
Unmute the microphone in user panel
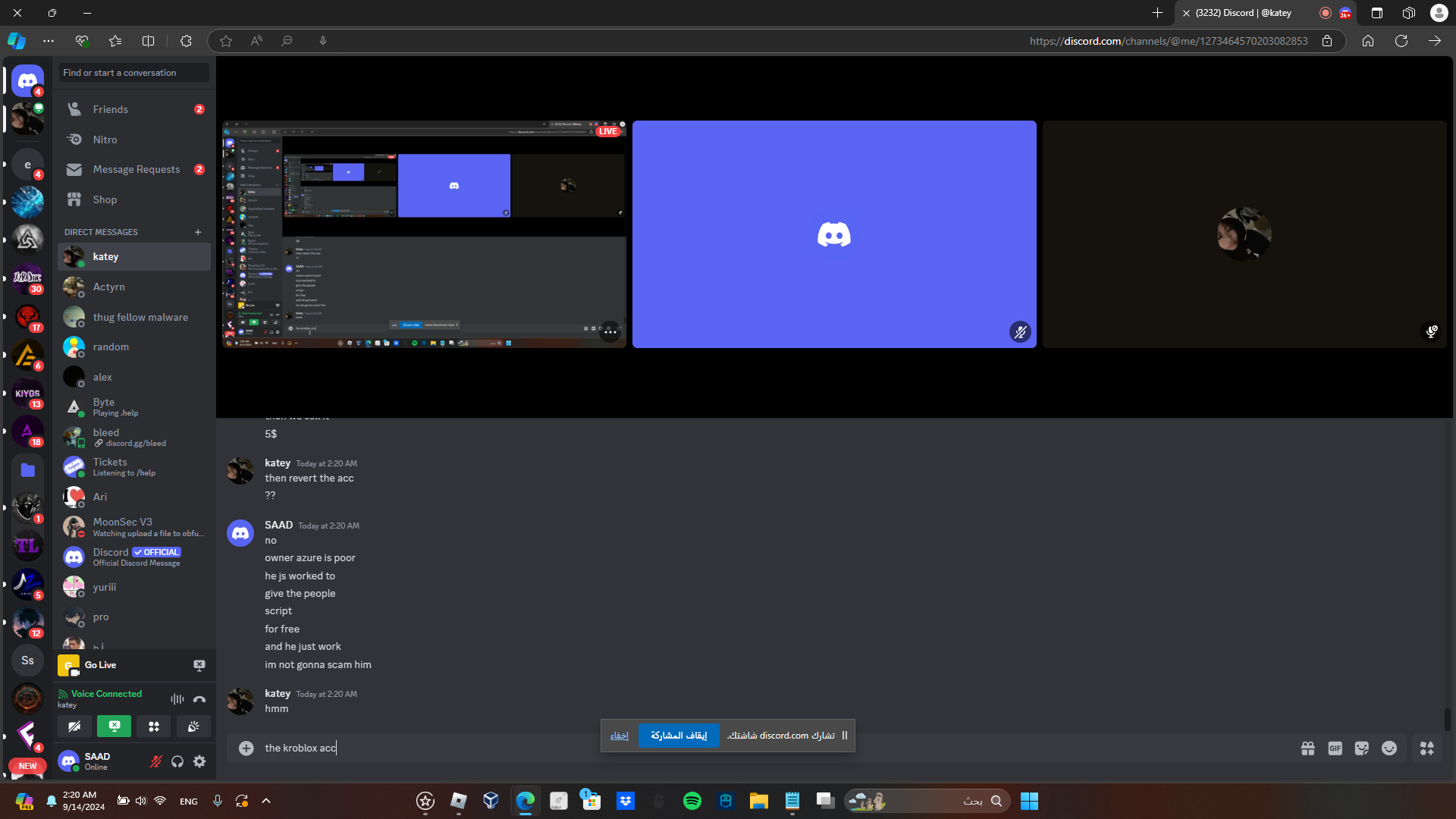[156, 761]
